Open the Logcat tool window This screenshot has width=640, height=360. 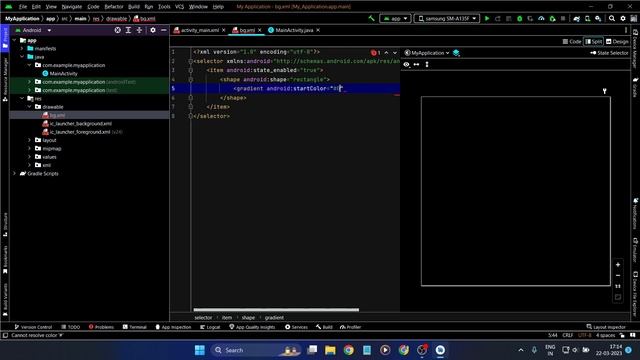[210, 327]
